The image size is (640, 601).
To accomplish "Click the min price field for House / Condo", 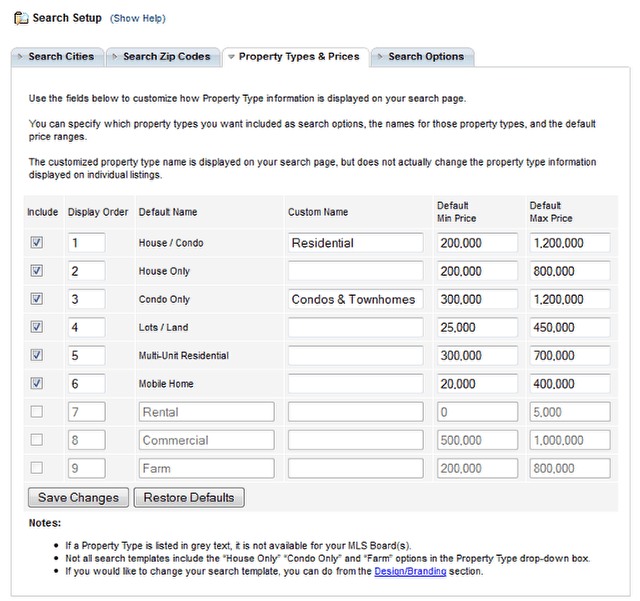I will click(x=478, y=243).
